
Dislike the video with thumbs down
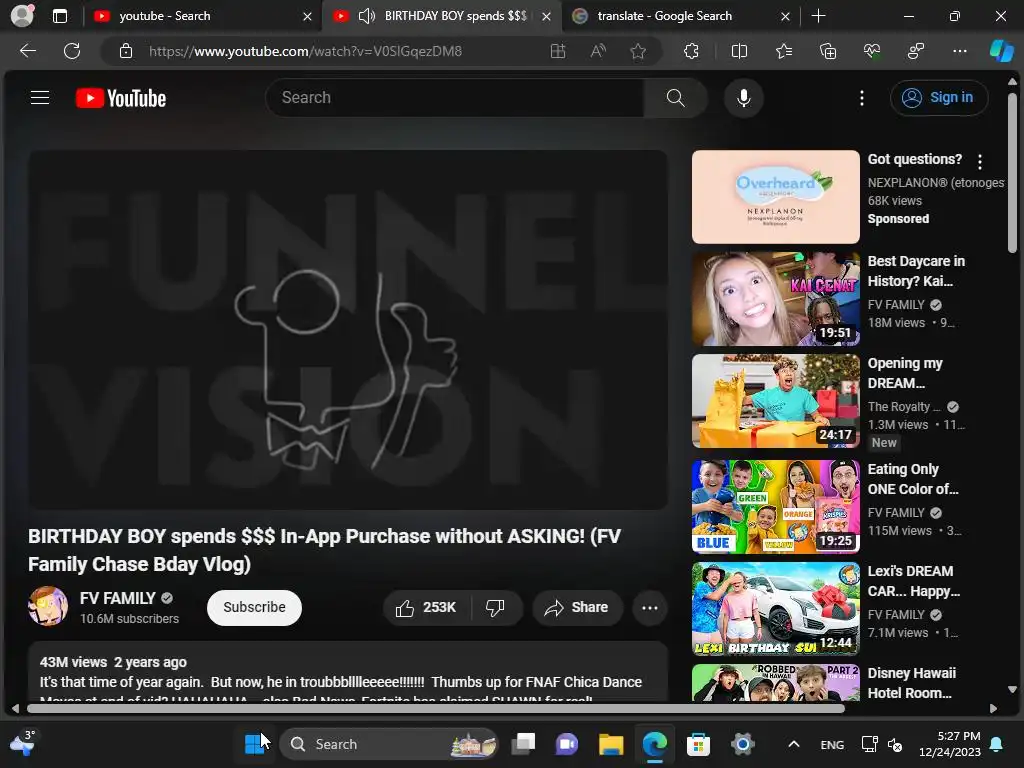pos(496,608)
